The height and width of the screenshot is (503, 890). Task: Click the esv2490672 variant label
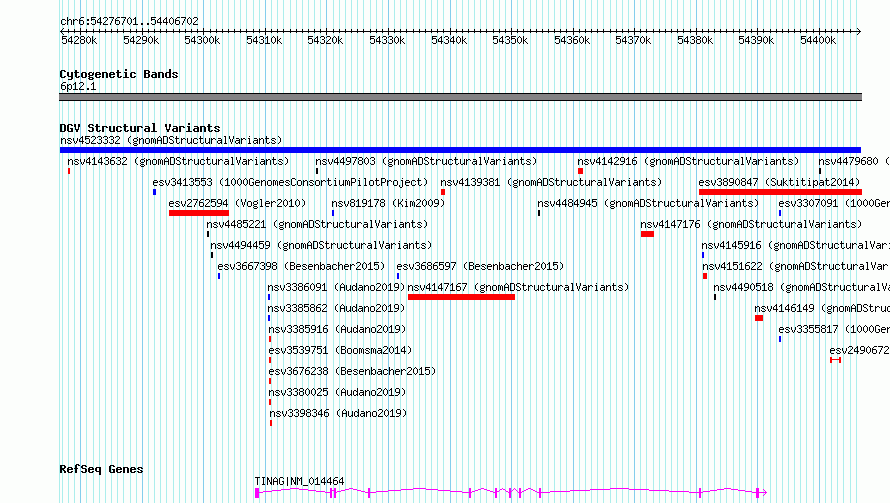(x=859, y=350)
